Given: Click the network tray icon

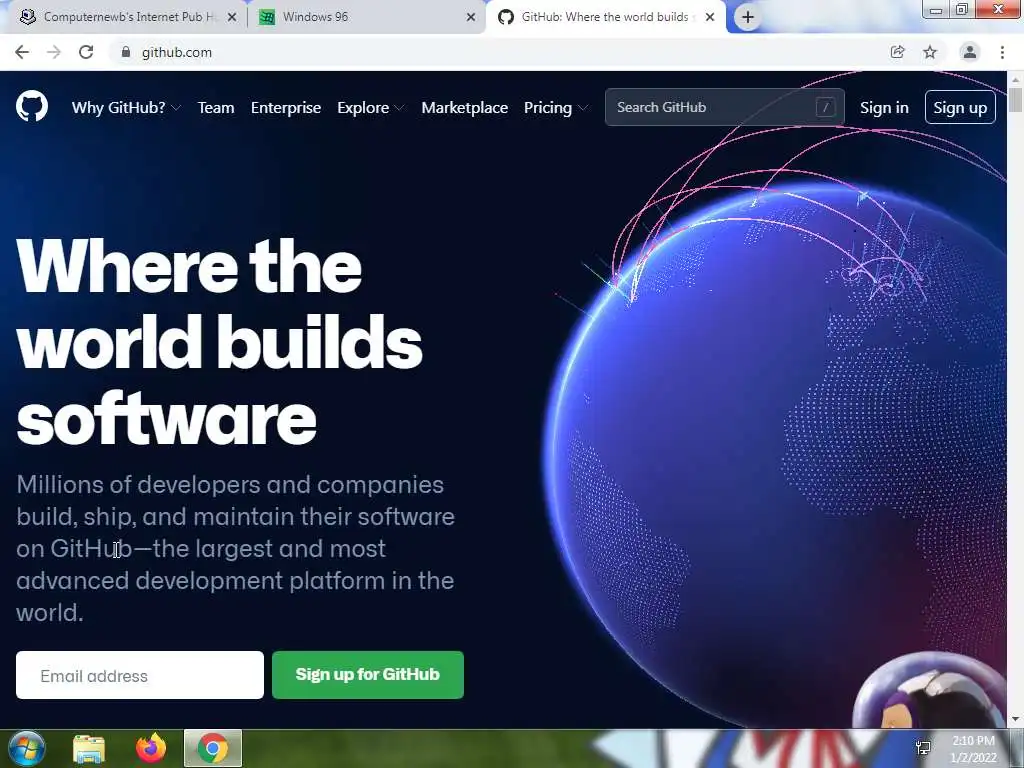Looking at the screenshot, I should coord(923,748).
